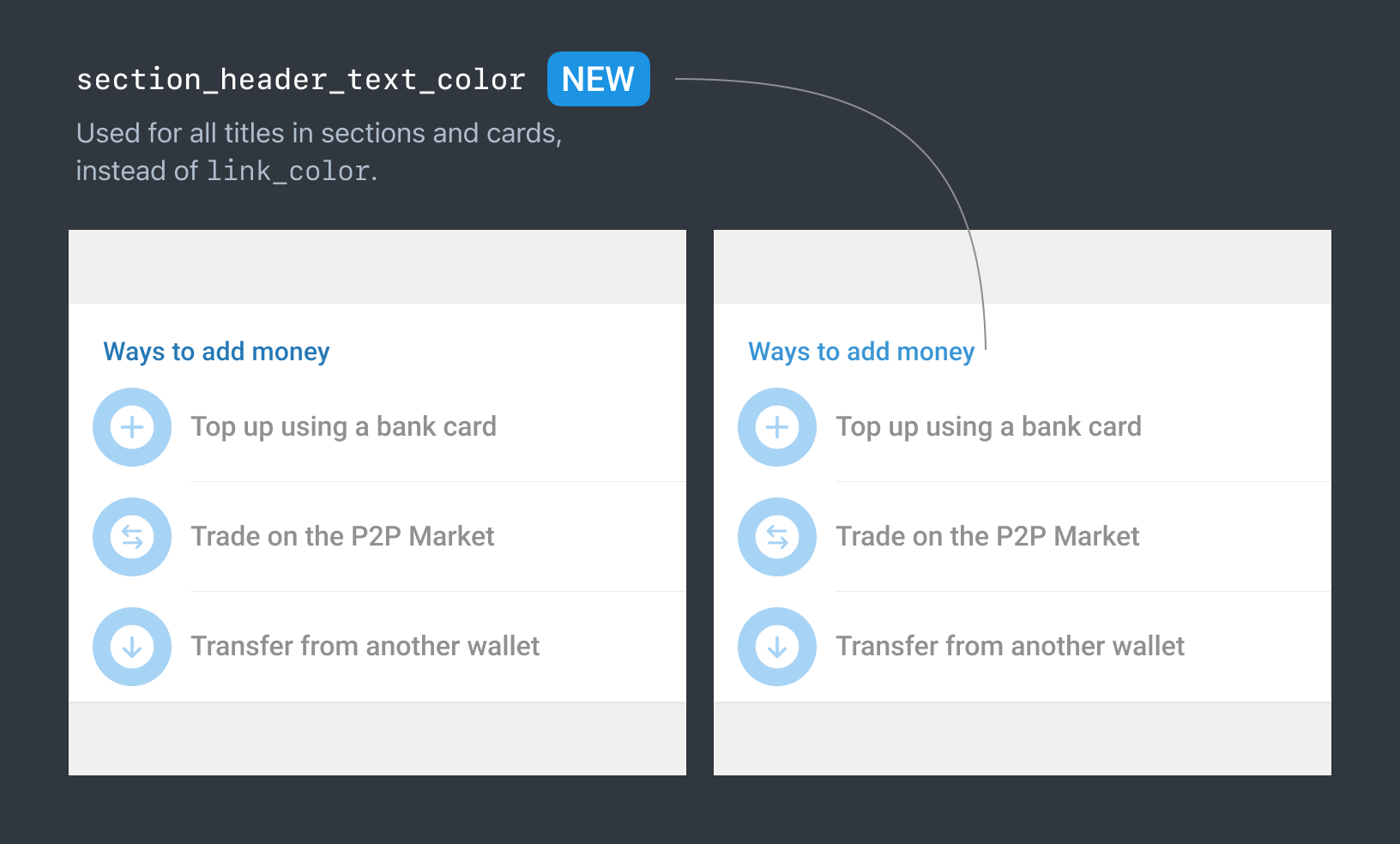Viewport: 1400px width, 844px height.
Task: Select the swap arrows icon in the right card
Action: pos(776,536)
